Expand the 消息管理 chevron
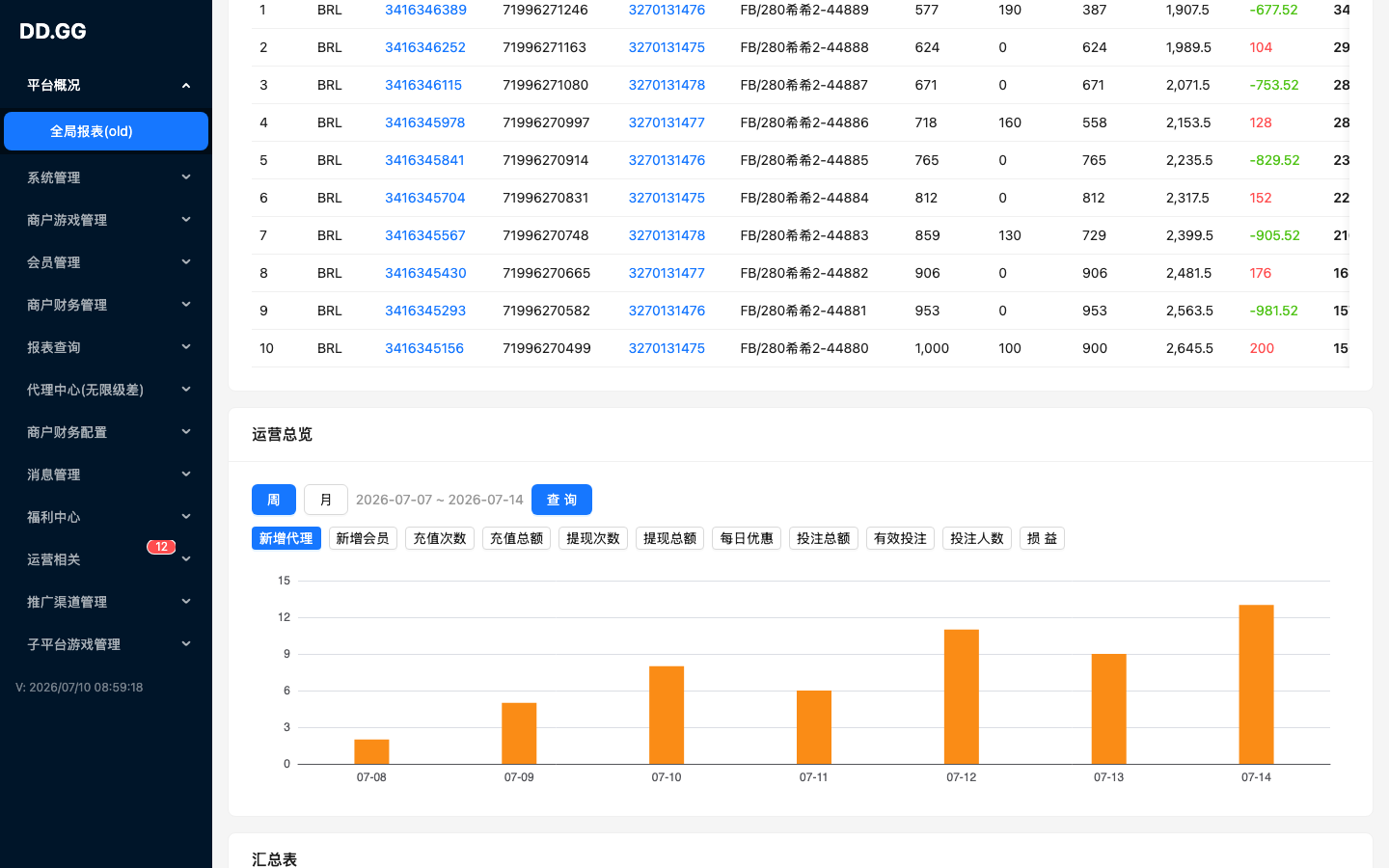Image resolution: width=1389 pixels, height=868 pixels. point(186,475)
